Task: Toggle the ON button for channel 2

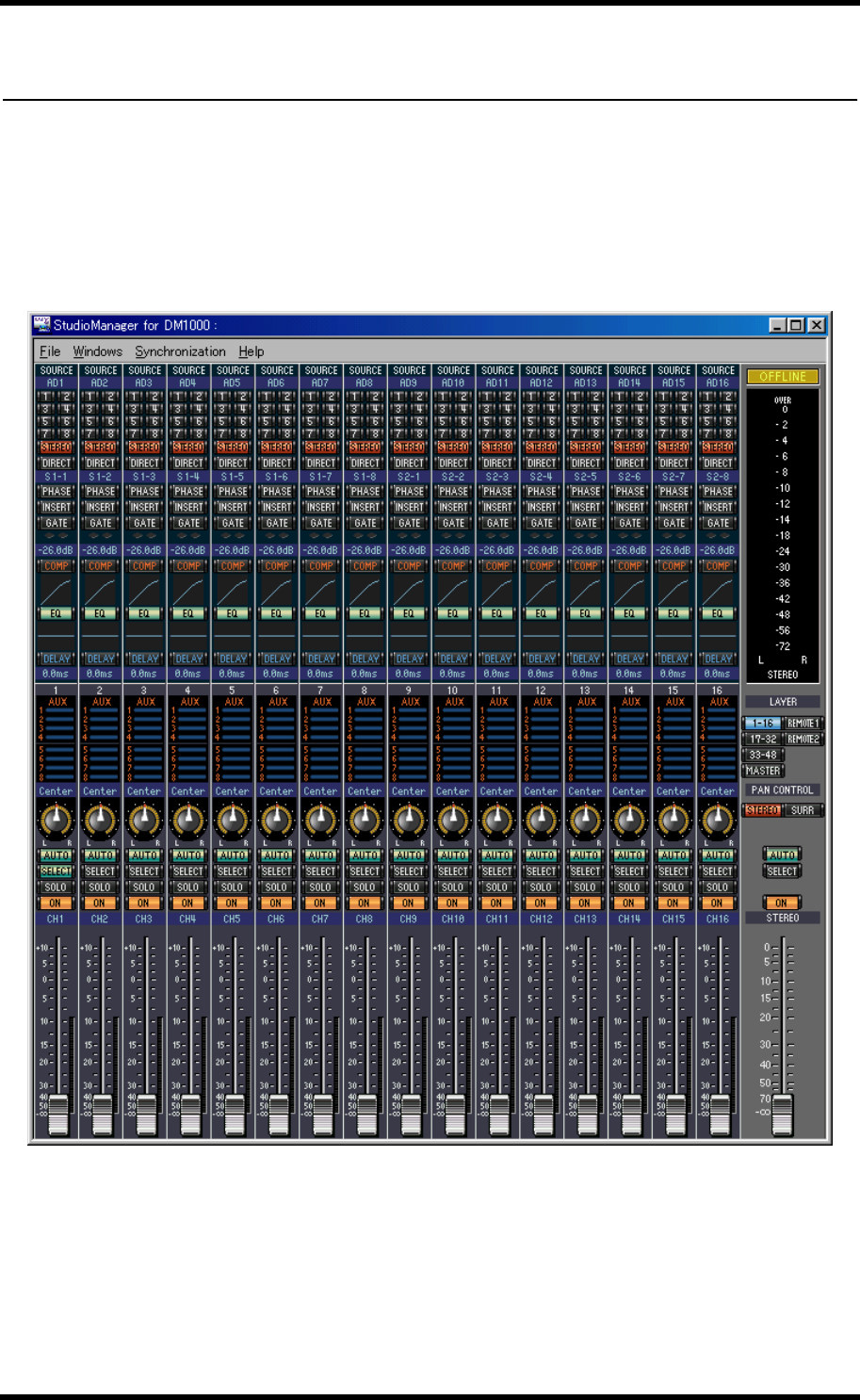Action: [x=100, y=903]
